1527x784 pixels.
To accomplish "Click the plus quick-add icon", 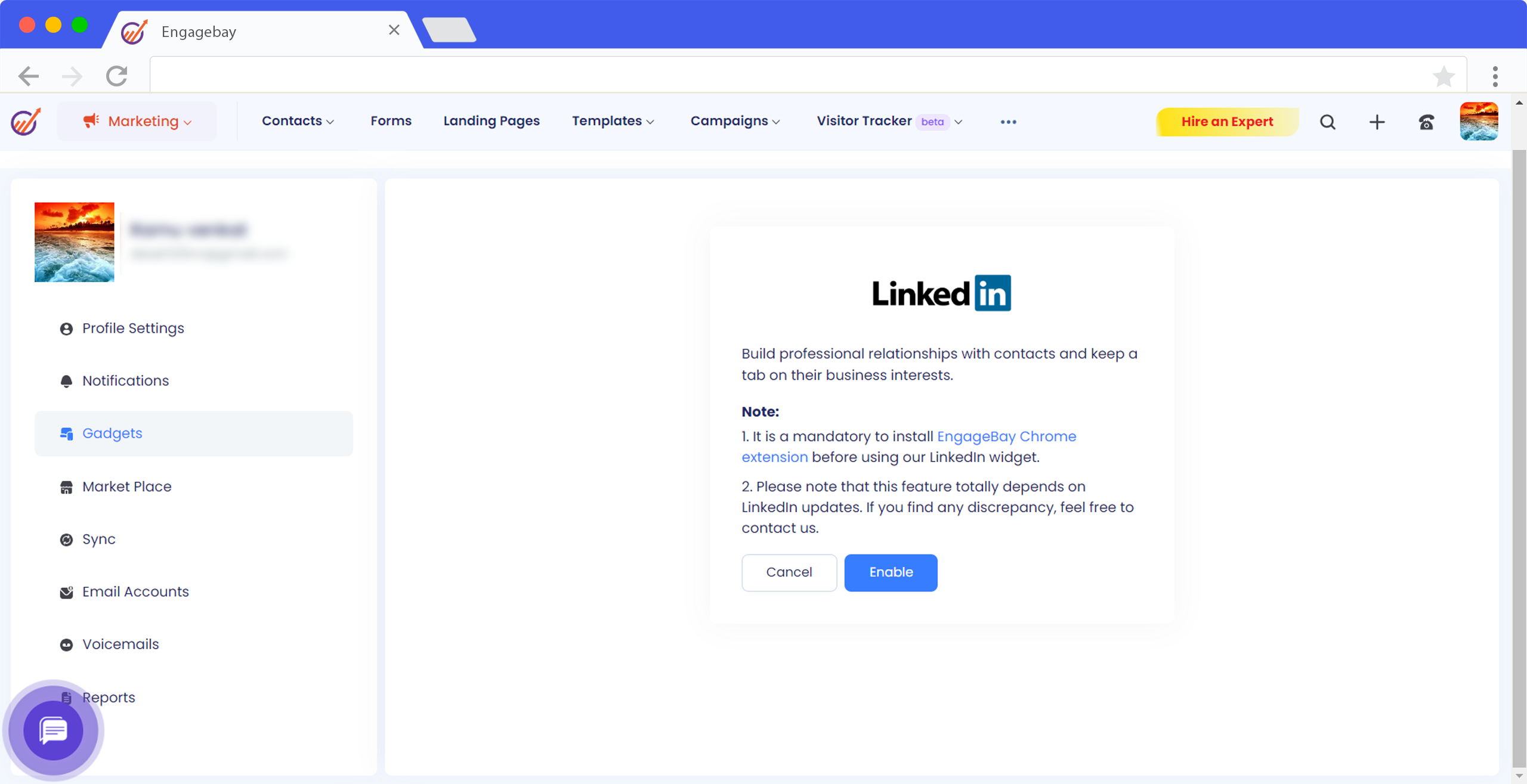I will (x=1377, y=122).
